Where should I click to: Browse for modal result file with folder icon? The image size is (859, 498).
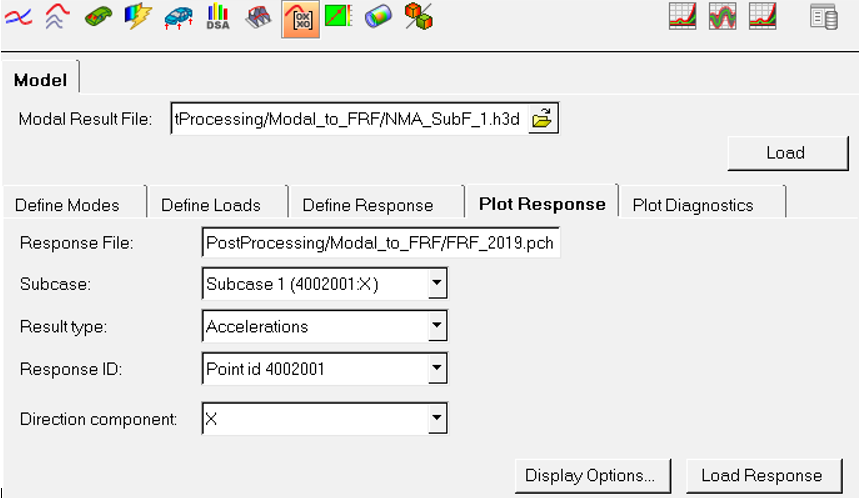[542, 120]
